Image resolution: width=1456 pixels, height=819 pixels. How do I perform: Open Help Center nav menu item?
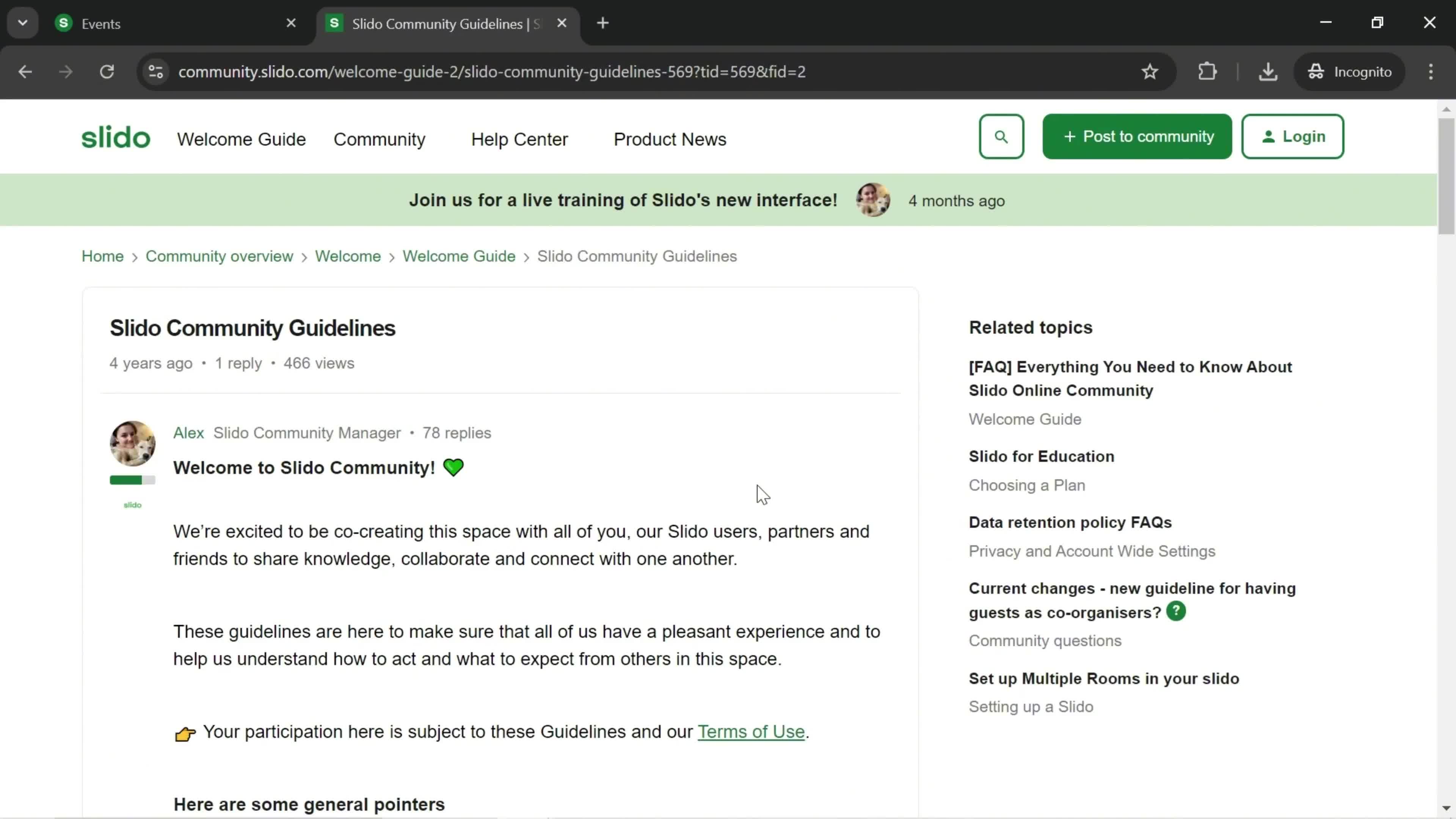(x=519, y=139)
